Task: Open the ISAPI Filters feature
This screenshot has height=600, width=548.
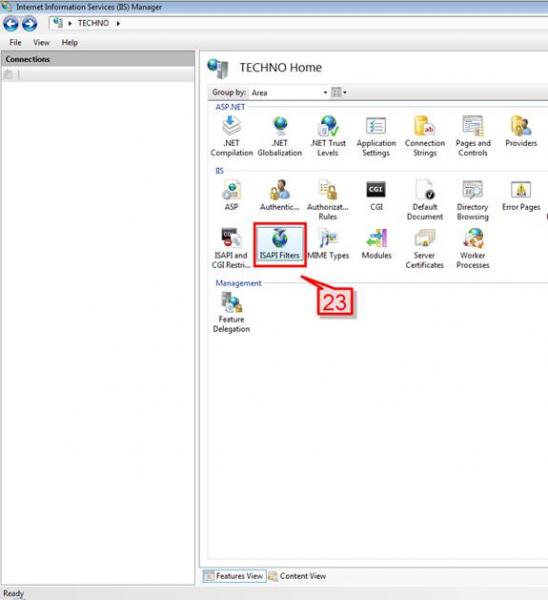Action: (x=280, y=244)
